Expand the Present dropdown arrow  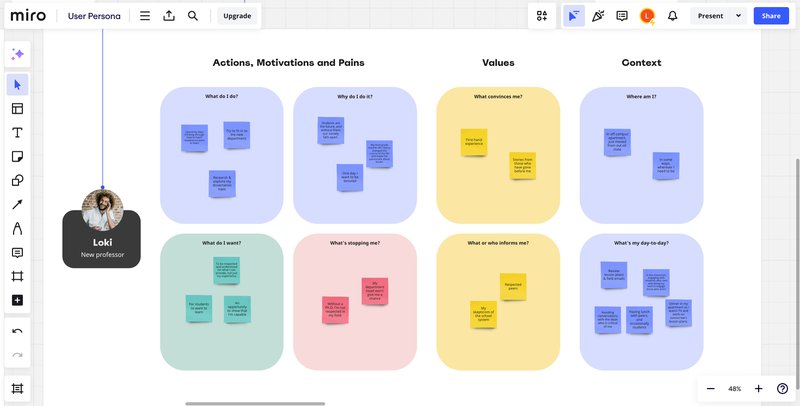pyautogui.click(x=738, y=16)
